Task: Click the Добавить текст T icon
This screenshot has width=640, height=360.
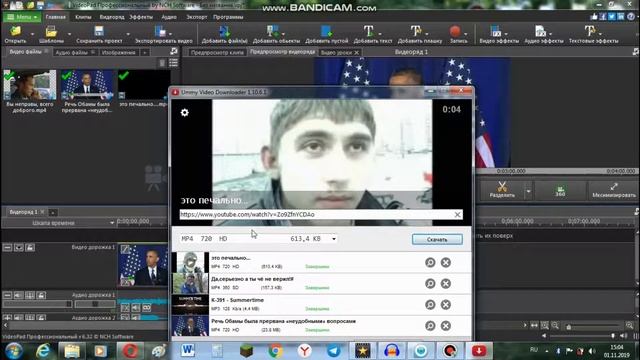Action: click(x=368, y=31)
